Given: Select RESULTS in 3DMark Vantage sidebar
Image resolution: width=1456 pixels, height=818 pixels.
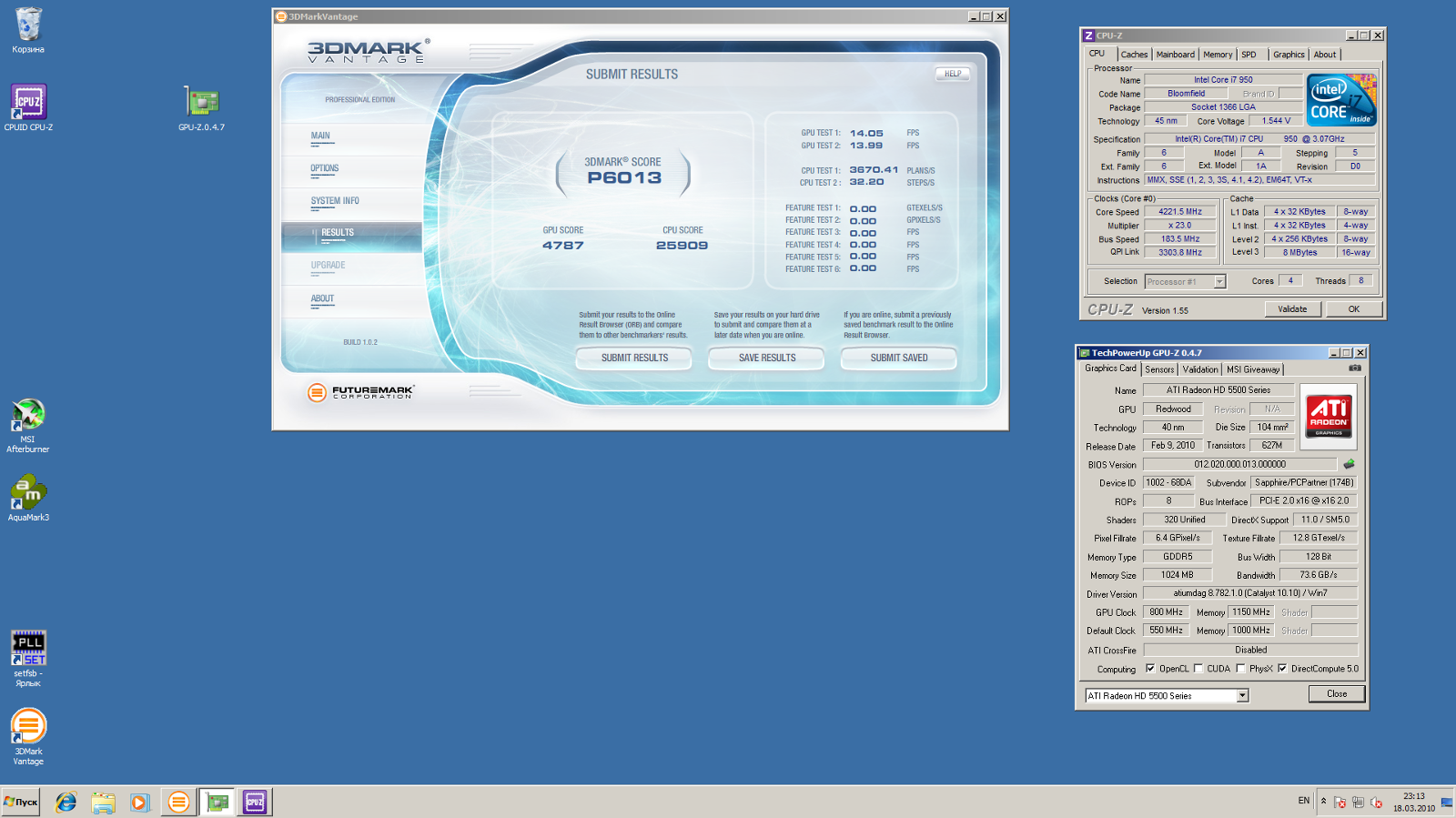Looking at the screenshot, I should click(351, 235).
